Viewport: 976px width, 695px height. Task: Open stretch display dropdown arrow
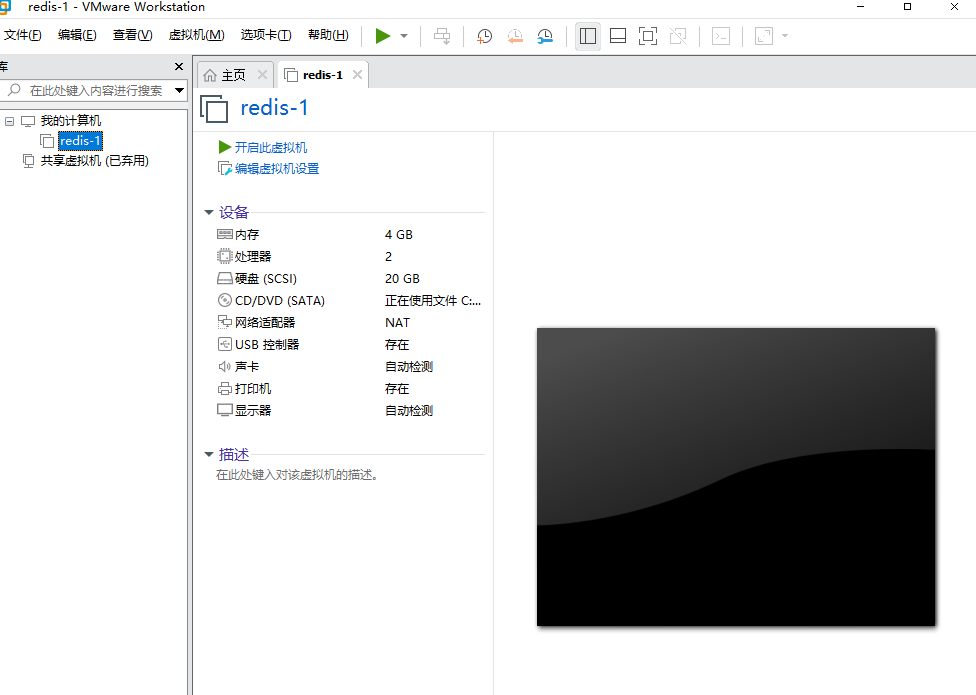click(785, 36)
